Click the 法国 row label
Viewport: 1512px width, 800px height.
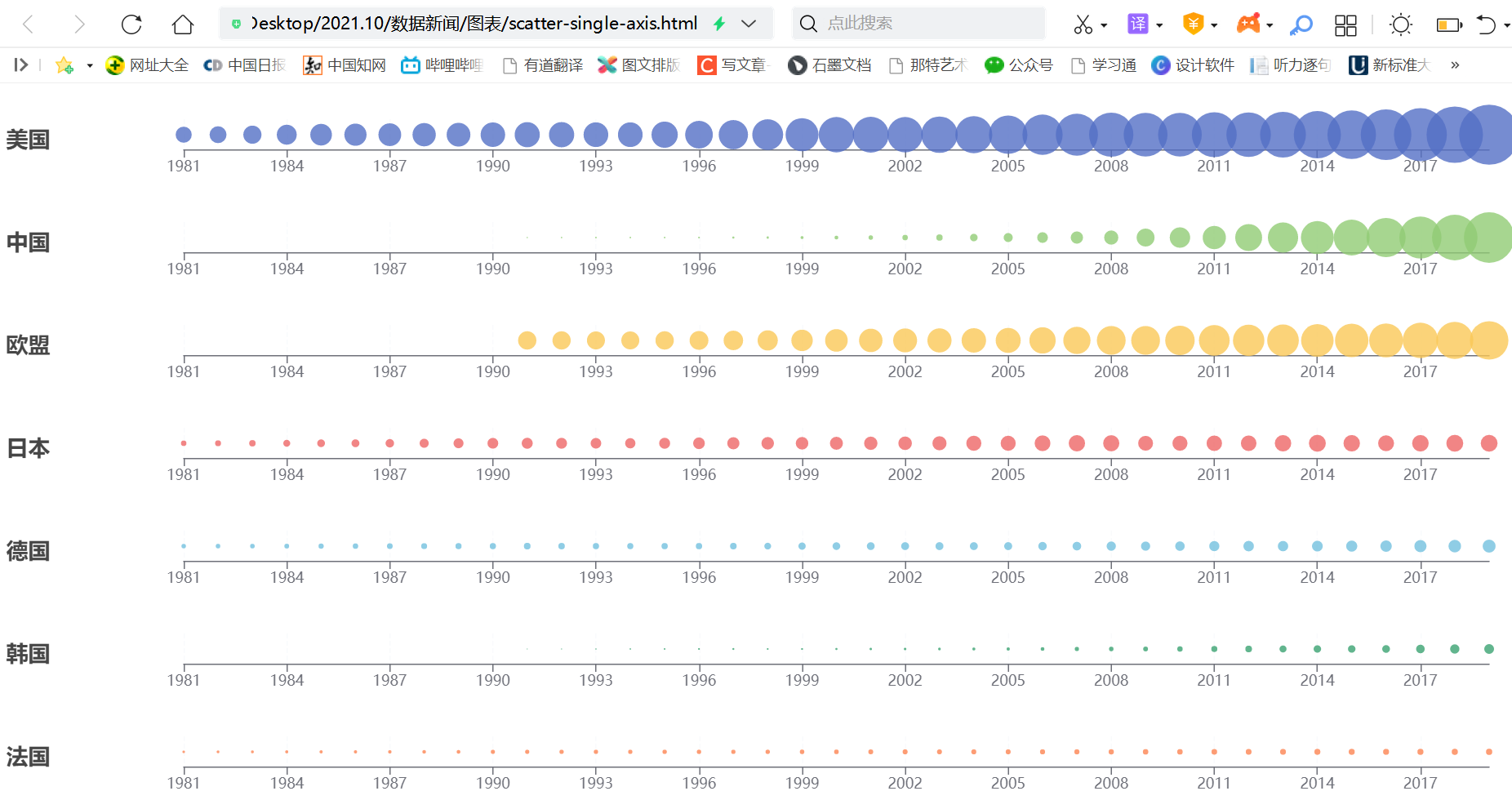click(28, 757)
